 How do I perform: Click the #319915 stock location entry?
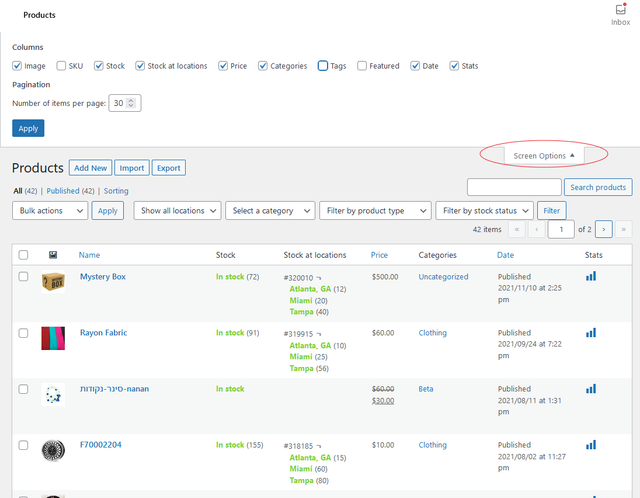[302, 334]
